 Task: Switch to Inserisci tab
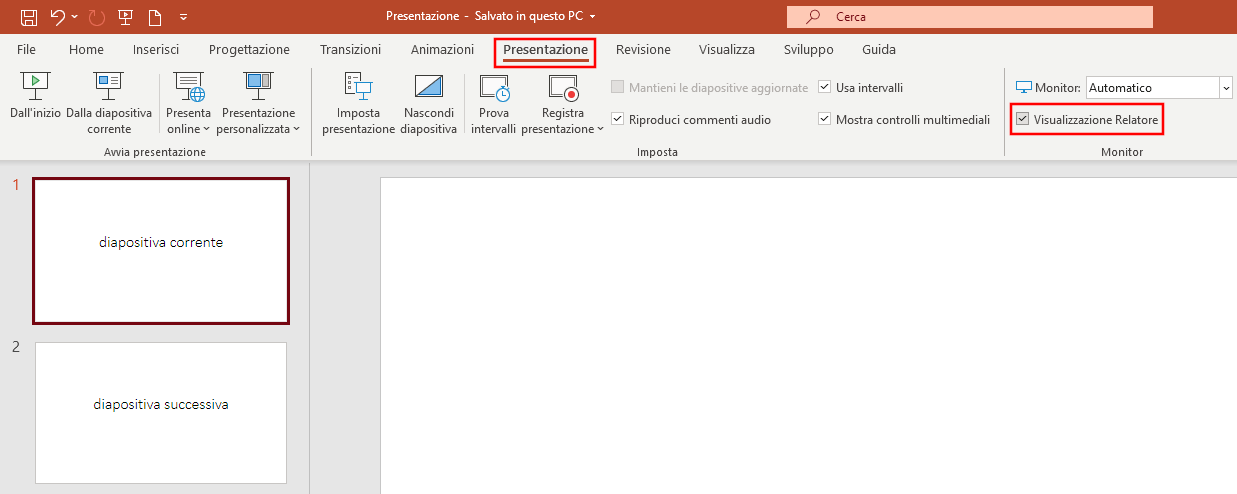156,50
